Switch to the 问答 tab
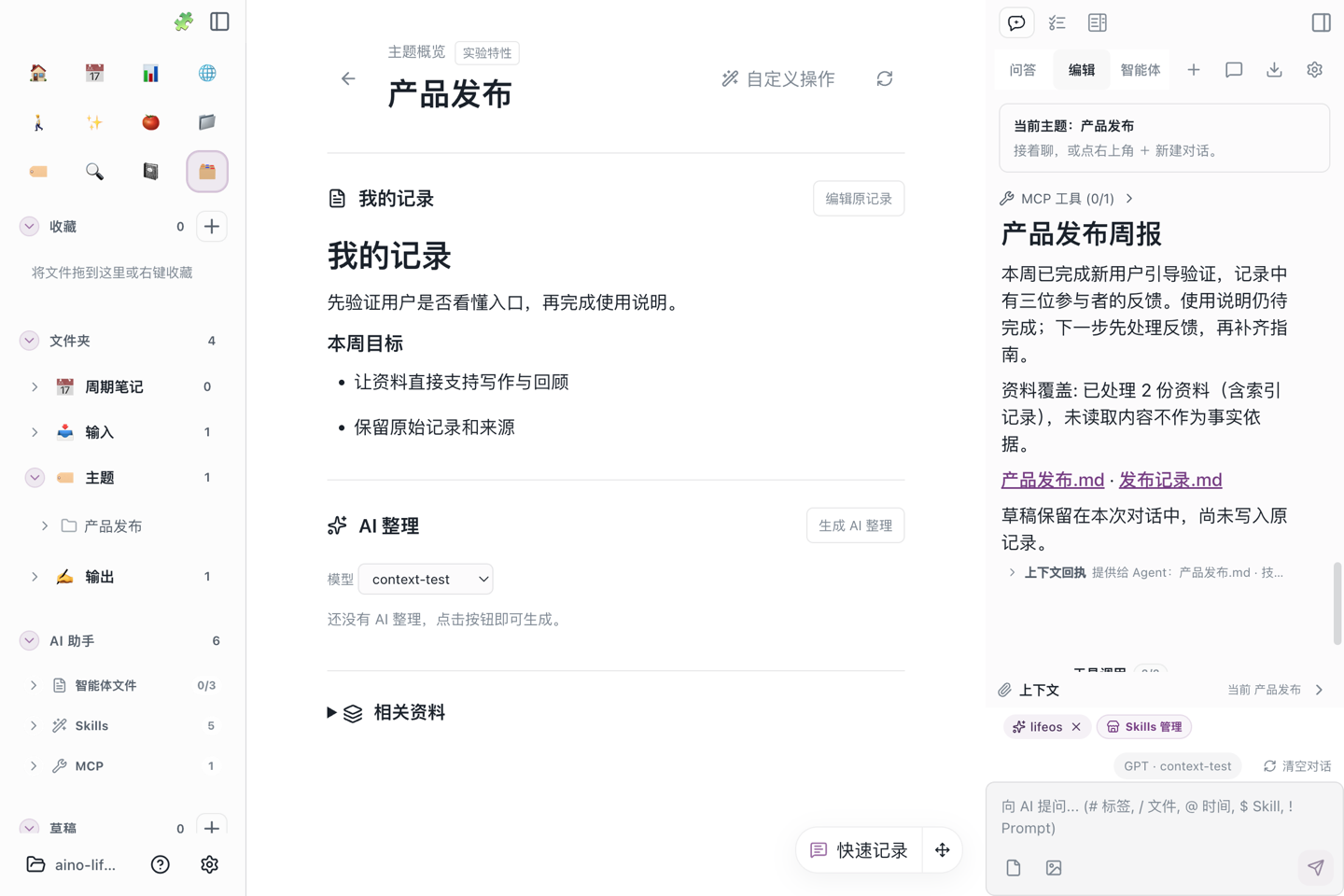The width and height of the screenshot is (1344, 896). pos(1023,70)
